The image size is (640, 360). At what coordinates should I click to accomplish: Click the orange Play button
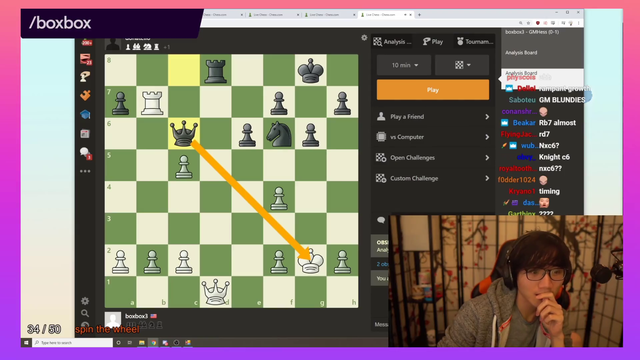(433, 90)
